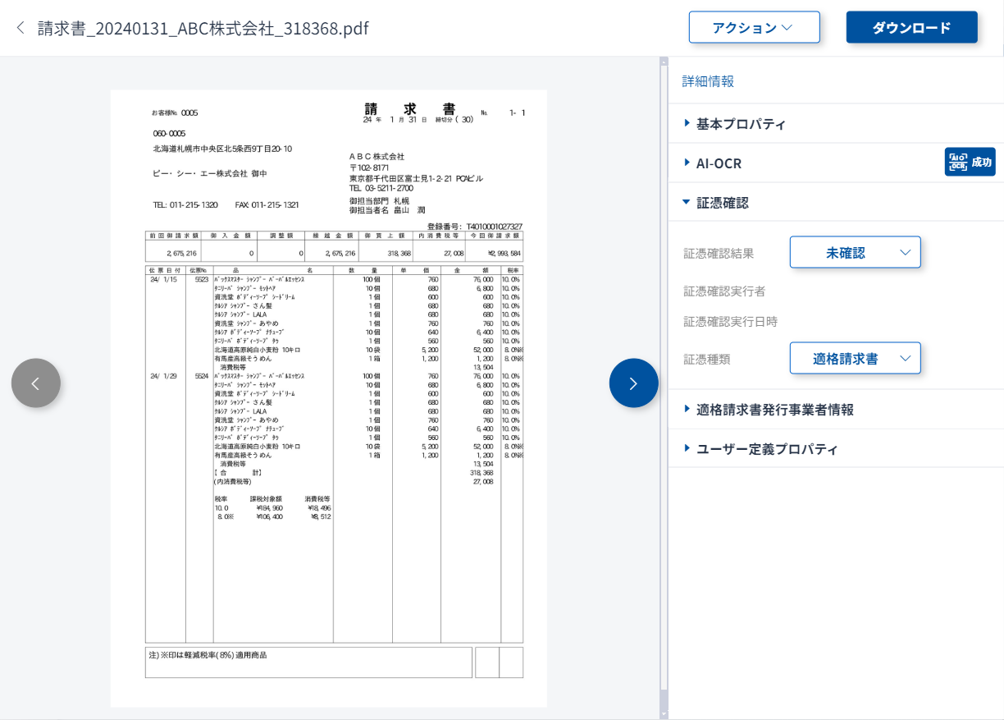Go back using the header arrow
The width and height of the screenshot is (1004, 720).
(x=20, y=28)
